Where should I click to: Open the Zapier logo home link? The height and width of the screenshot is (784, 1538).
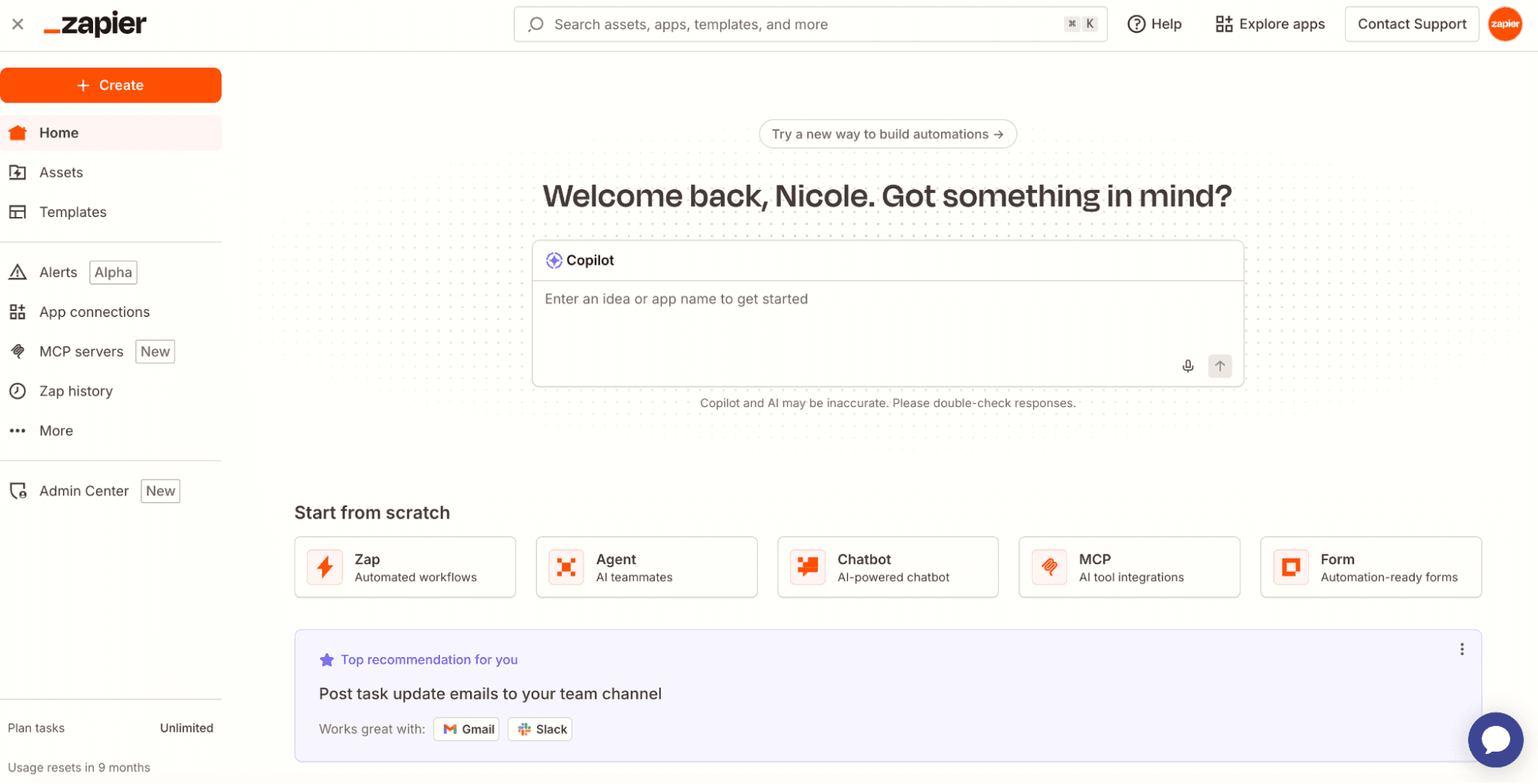(95, 25)
